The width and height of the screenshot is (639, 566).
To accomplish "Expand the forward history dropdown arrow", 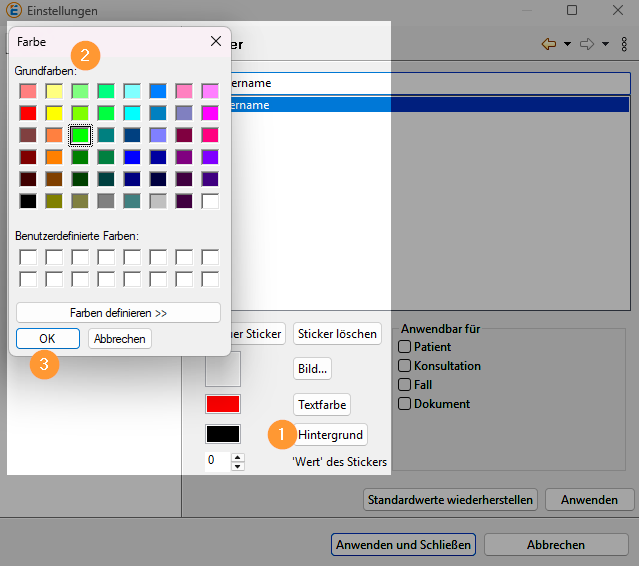I will point(606,44).
